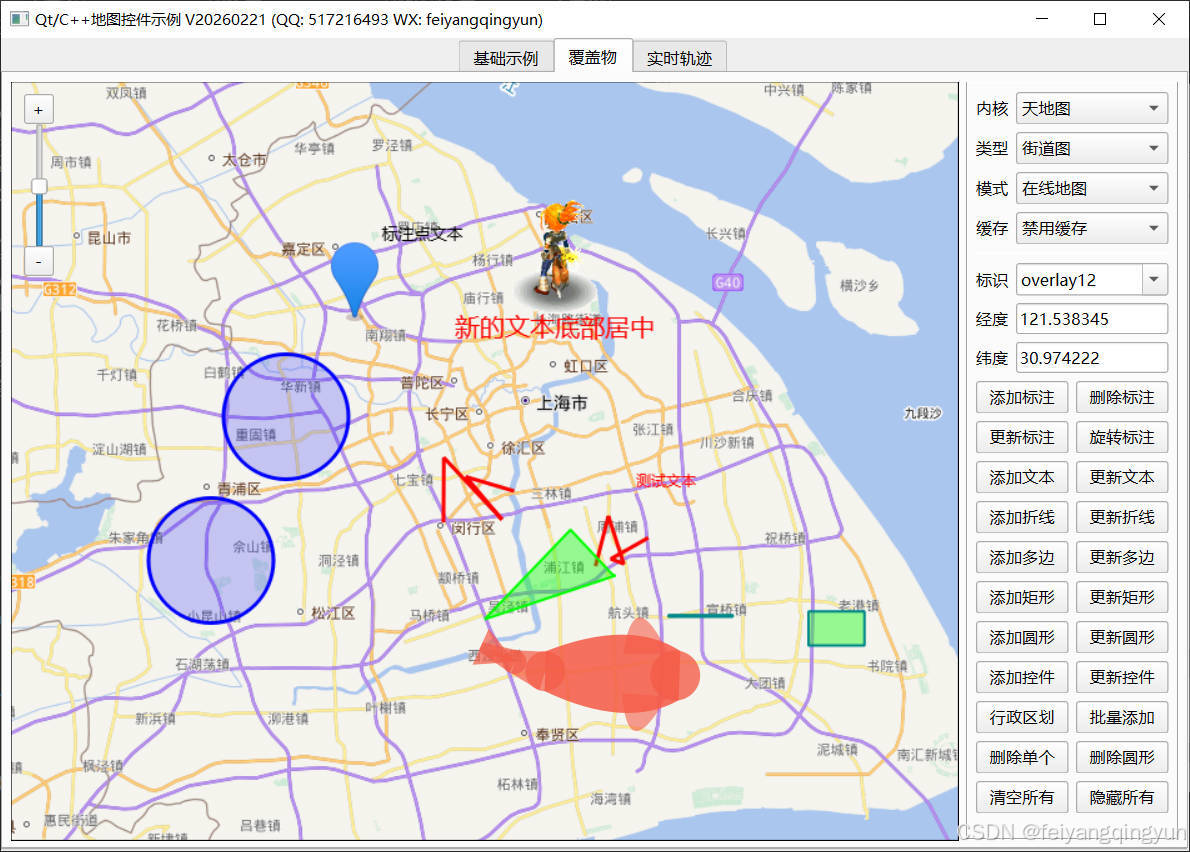Click the 奉贤区 label on map
The height and width of the screenshot is (852, 1190).
[x=557, y=734]
